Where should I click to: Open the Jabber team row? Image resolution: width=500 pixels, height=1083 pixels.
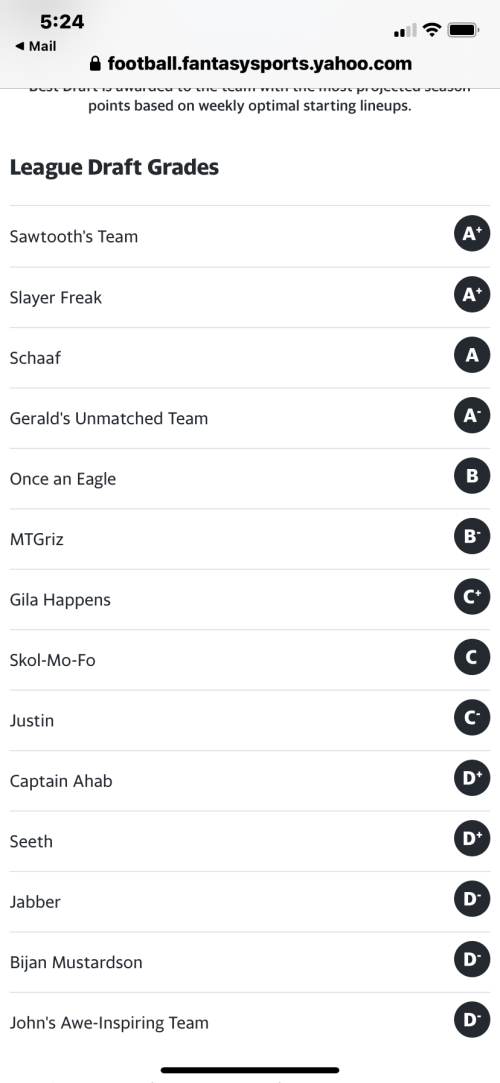click(x=250, y=902)
